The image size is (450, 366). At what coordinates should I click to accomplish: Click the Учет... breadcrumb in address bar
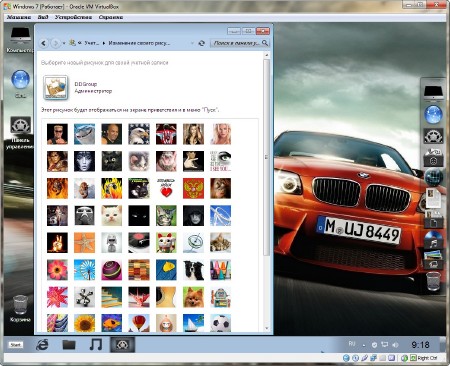click(x=91, y=43)
